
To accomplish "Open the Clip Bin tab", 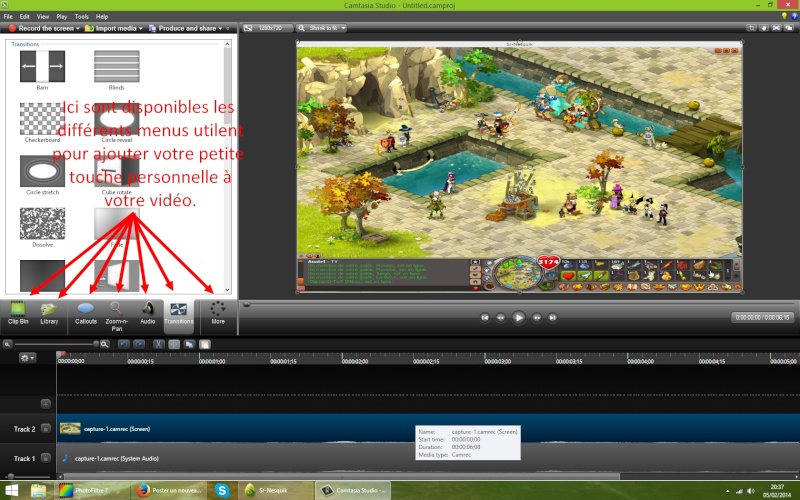I will point(18,314).
